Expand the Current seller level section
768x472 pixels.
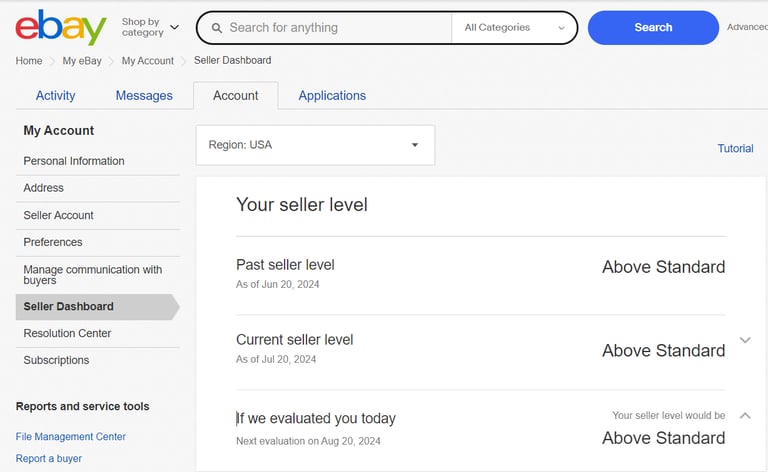745,340
